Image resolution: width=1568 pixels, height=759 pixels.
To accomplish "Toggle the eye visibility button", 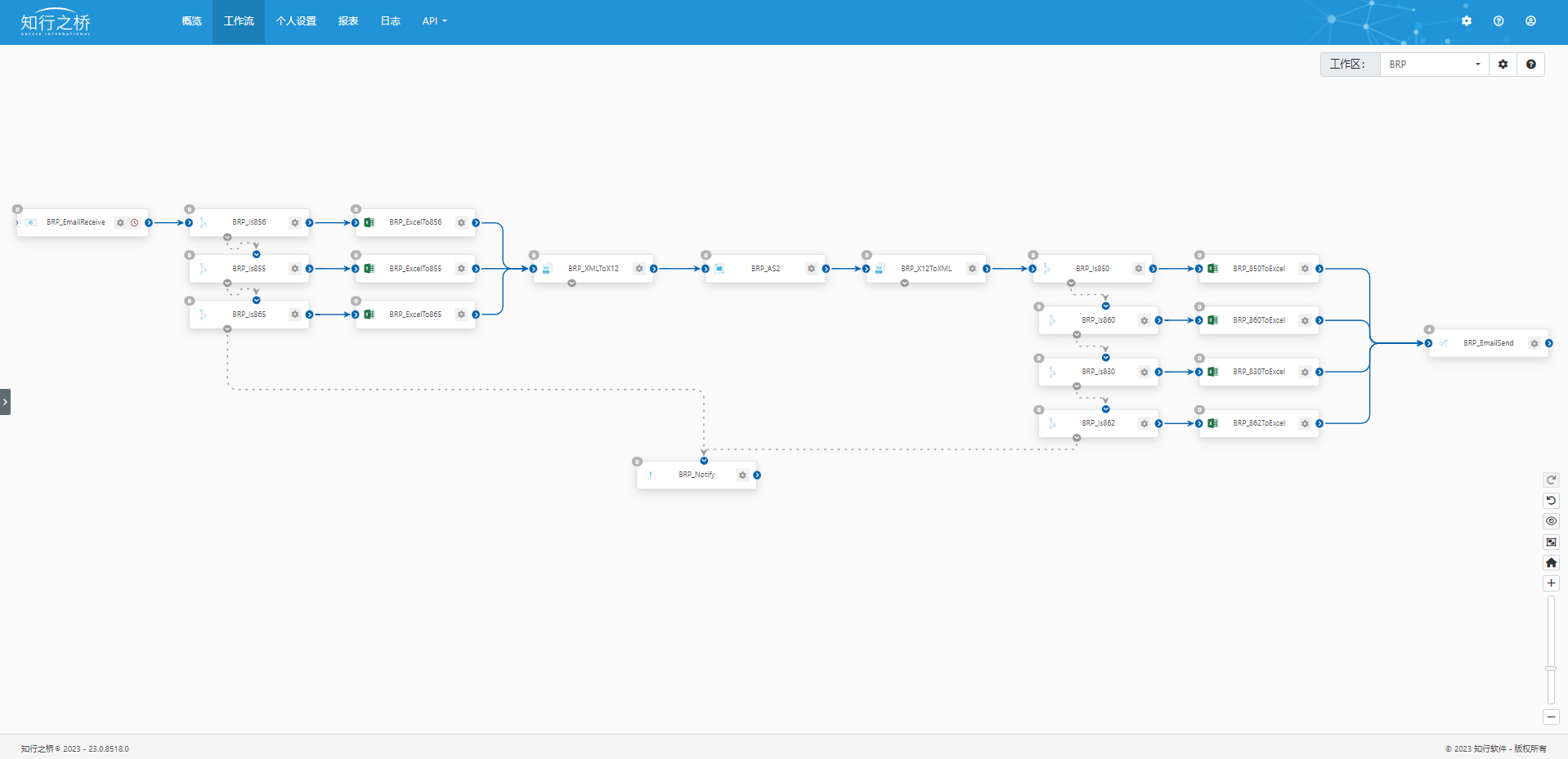I will (1551, 521).
